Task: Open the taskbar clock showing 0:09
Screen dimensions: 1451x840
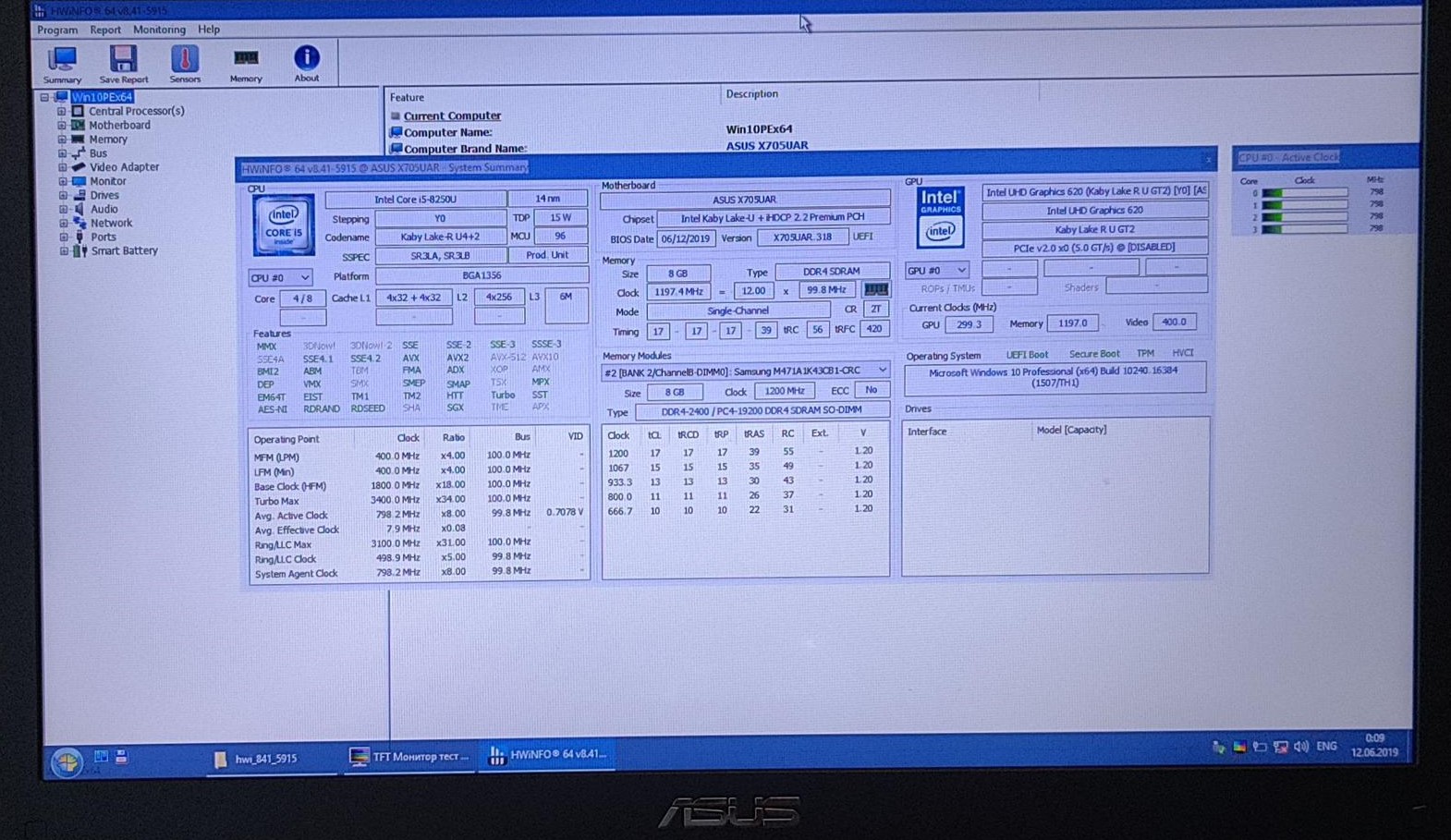Action: coord(1374,745)
